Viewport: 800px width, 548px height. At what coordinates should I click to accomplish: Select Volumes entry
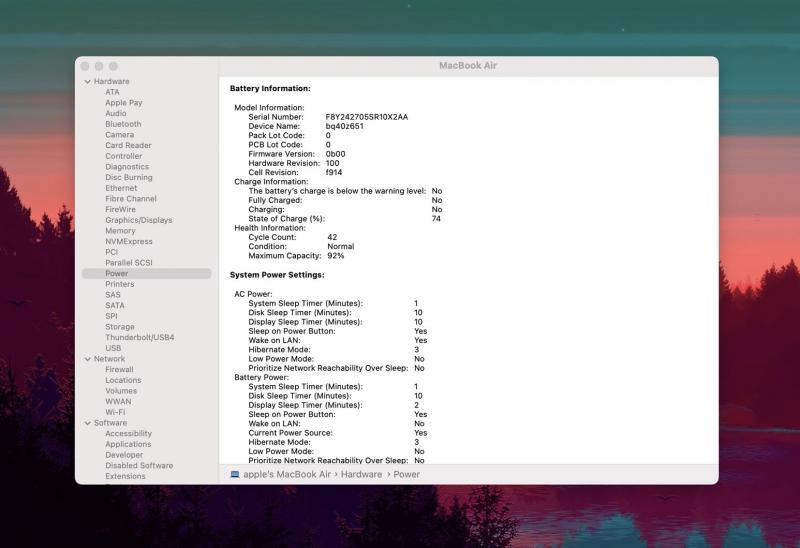(x=121, y=391)
